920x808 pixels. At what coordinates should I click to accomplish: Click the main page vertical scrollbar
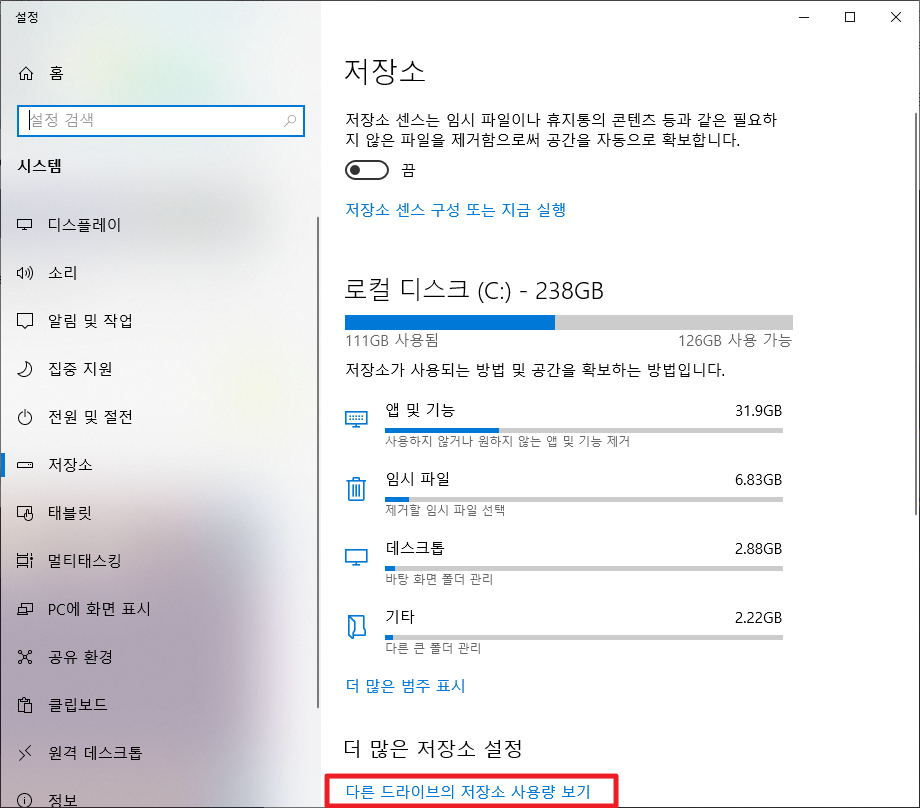916,314
